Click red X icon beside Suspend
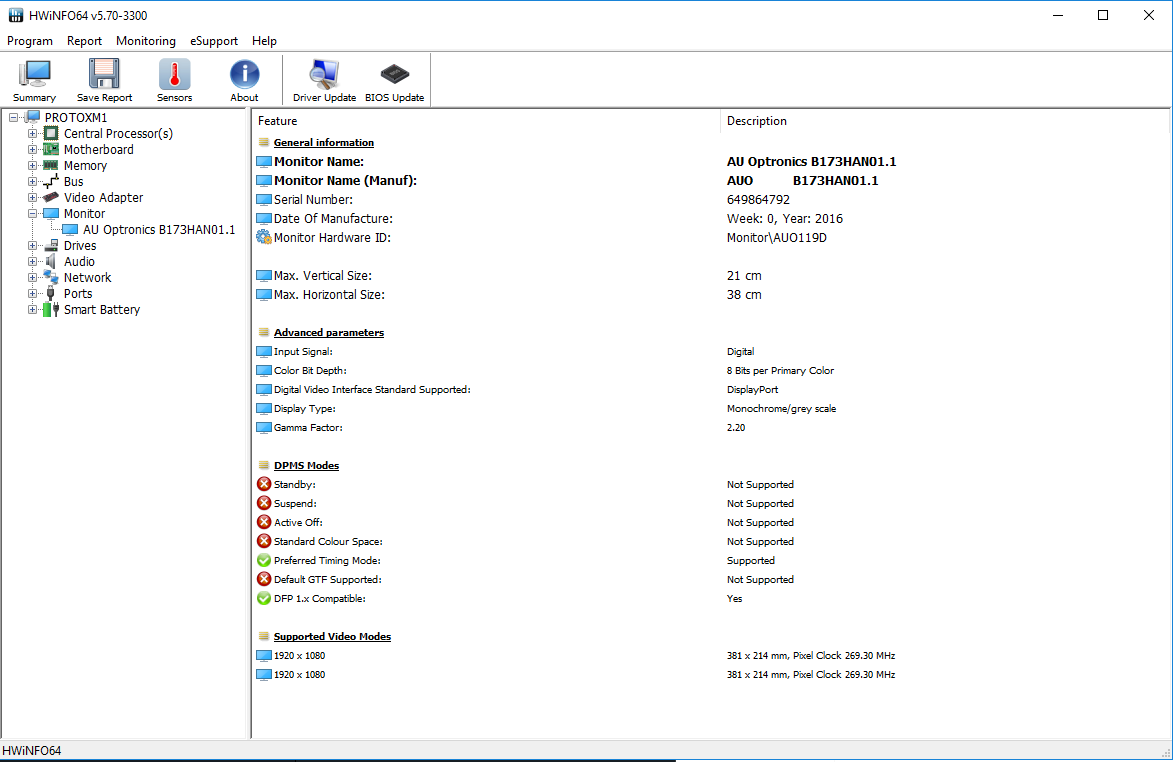This screenshot has width=1173, height=762. click(264, 503)
